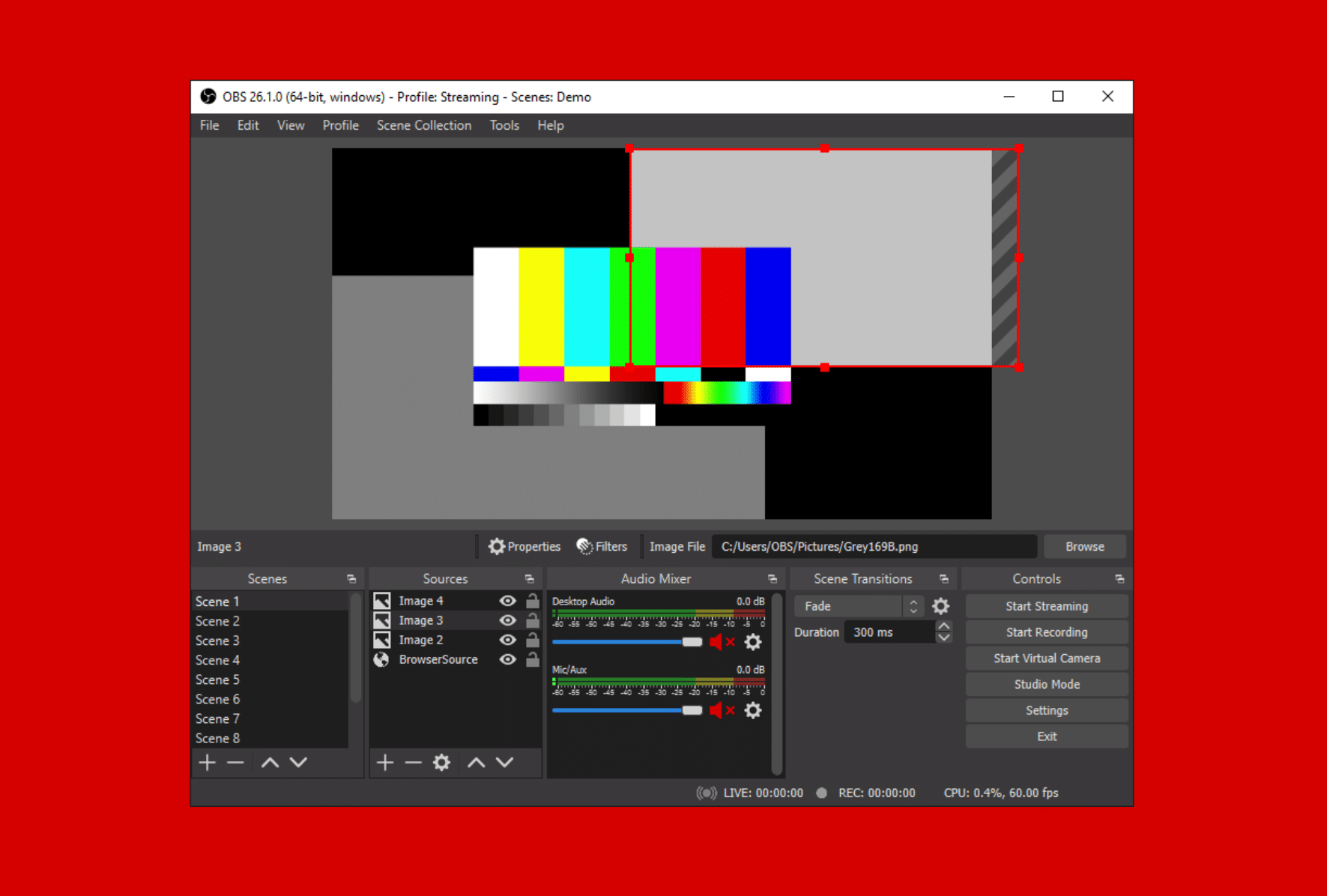The height and width of the screenshot is (896, 1327).
Task: Open the View menu
Action: click(x=291, y=125)
